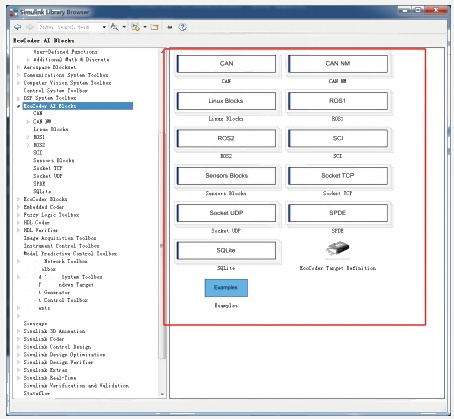Select SQLite in the library tree
This screenshot has height=419, width=454.
[x=42, y=191]
